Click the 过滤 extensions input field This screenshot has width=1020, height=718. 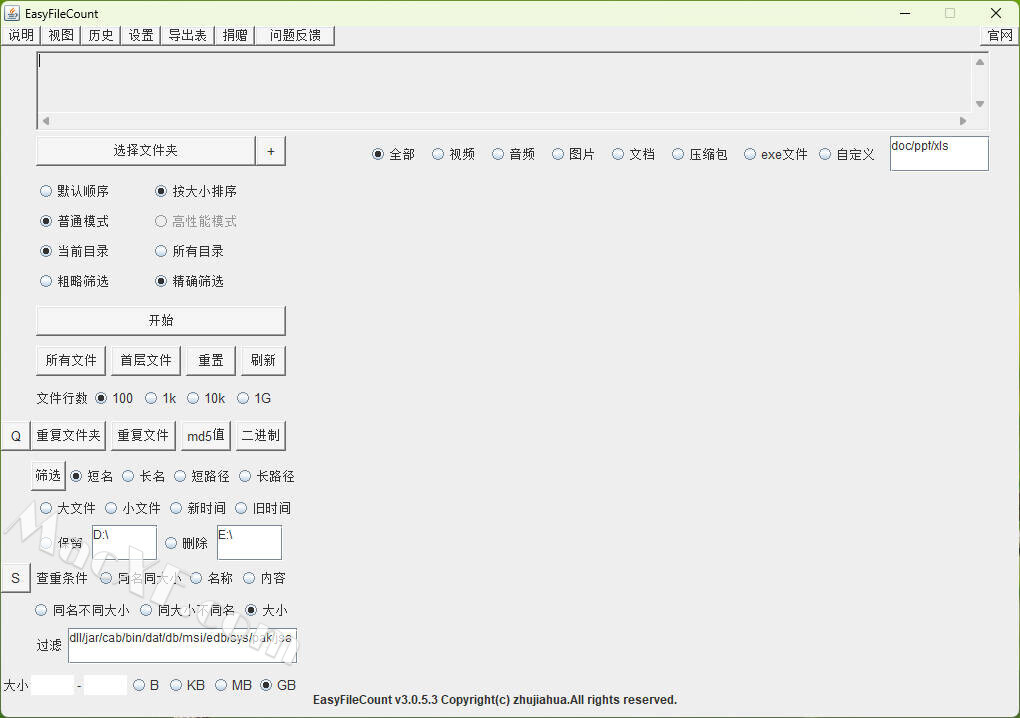click(x=181, y=646)
